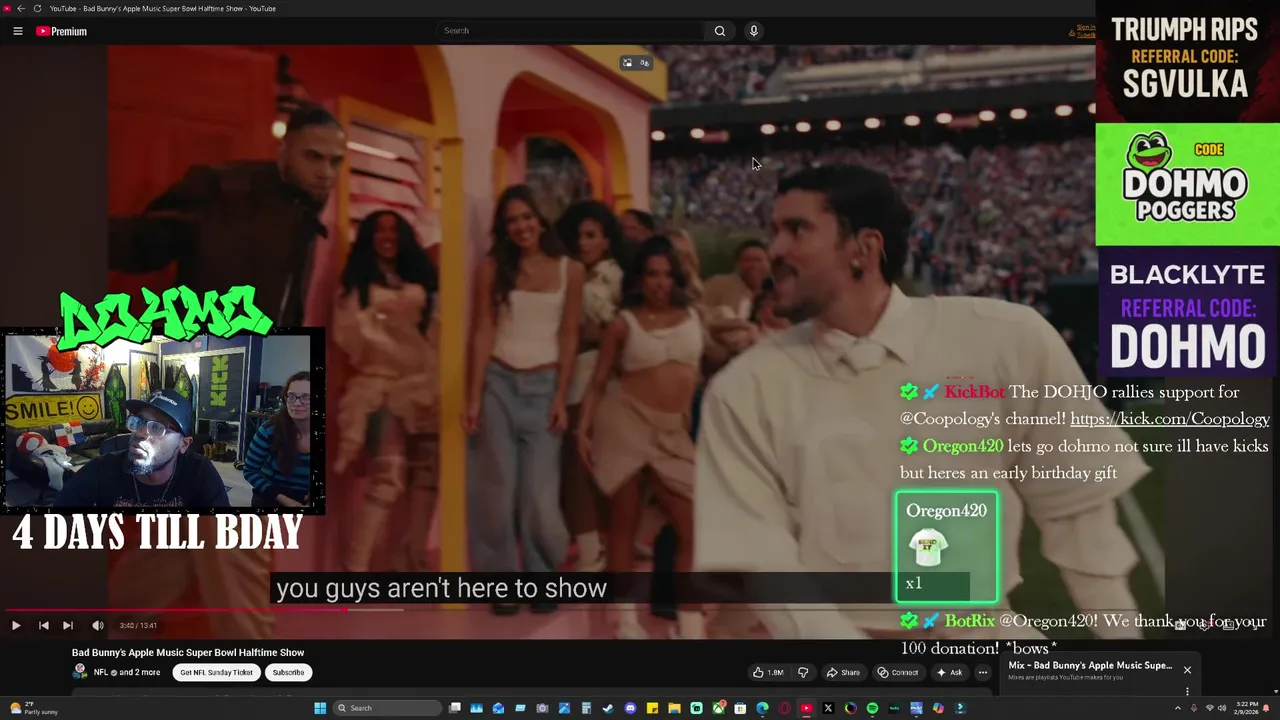The image size is (1280, 720).
Task: Open Microsoft Edge from the taskbar
Action: tap(762, 708)
